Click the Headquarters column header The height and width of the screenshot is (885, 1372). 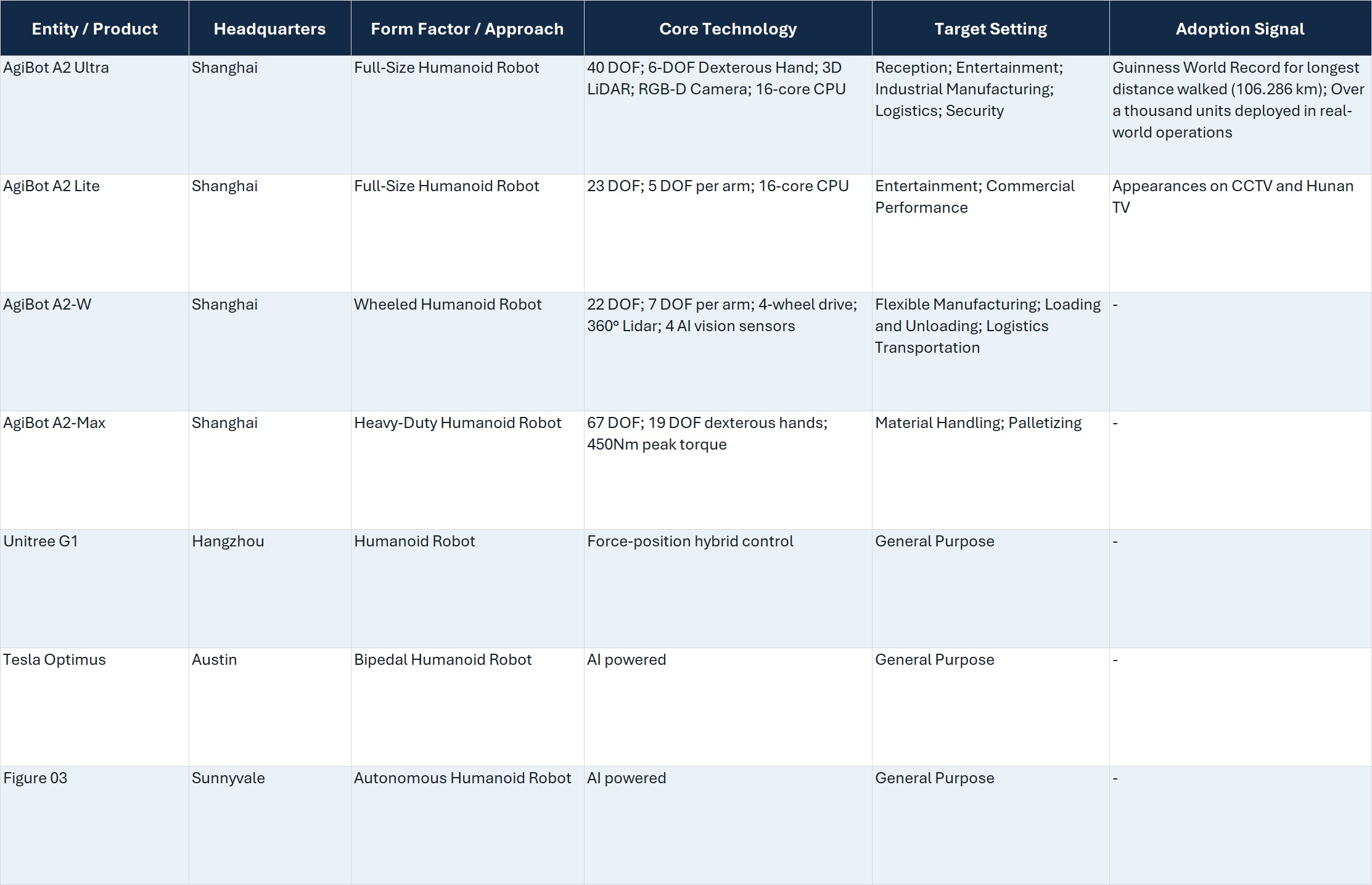coord(269,28)
